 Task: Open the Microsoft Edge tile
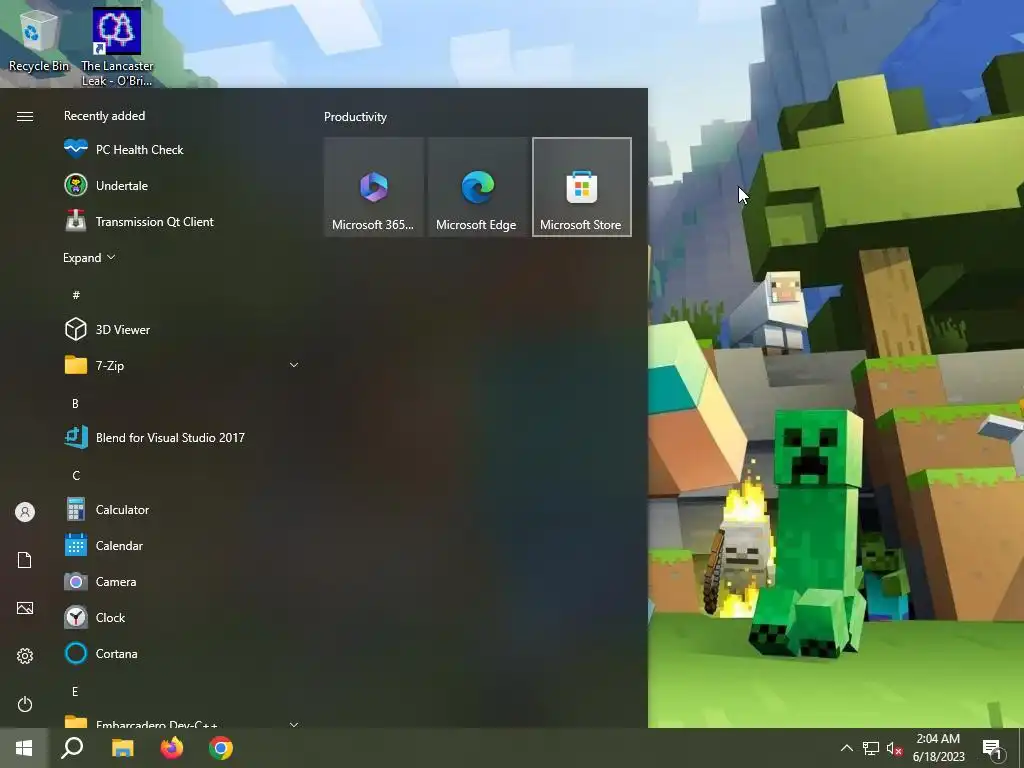pos(477,187)
